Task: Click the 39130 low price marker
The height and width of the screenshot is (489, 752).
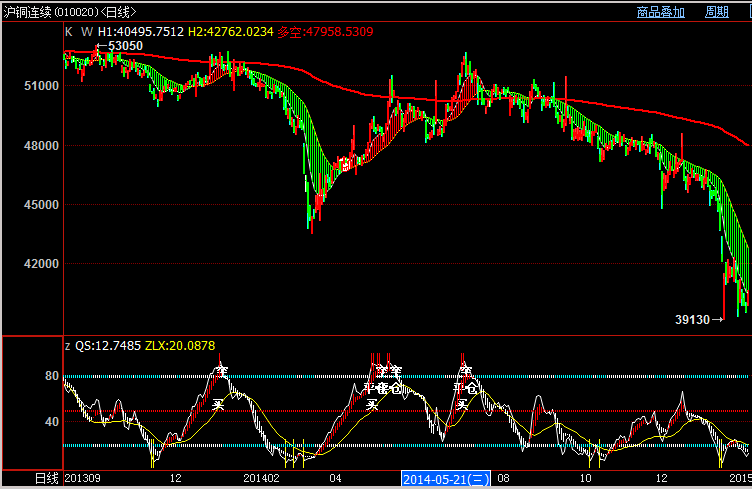Action: click(699, 320)
